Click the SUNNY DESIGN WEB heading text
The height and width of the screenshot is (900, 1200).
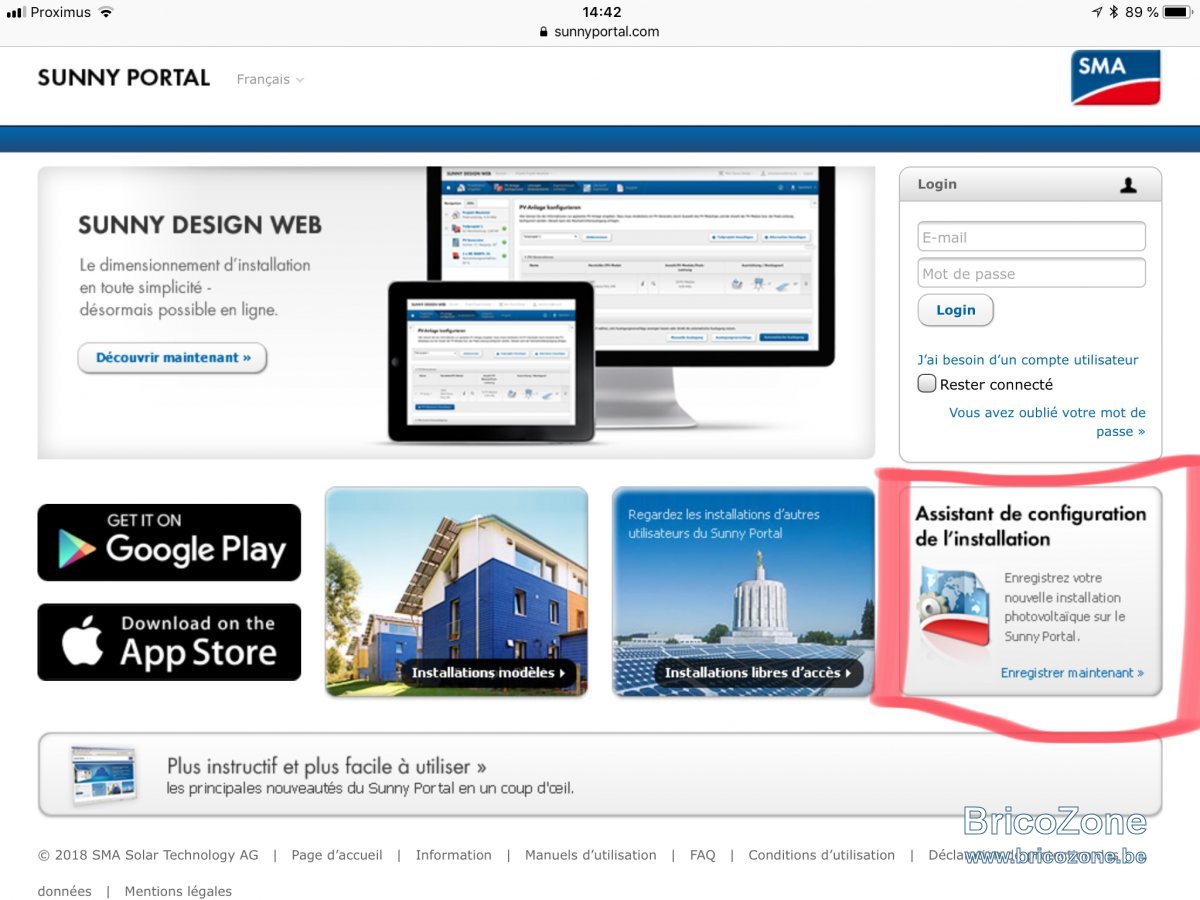click(x=200, y=225)
